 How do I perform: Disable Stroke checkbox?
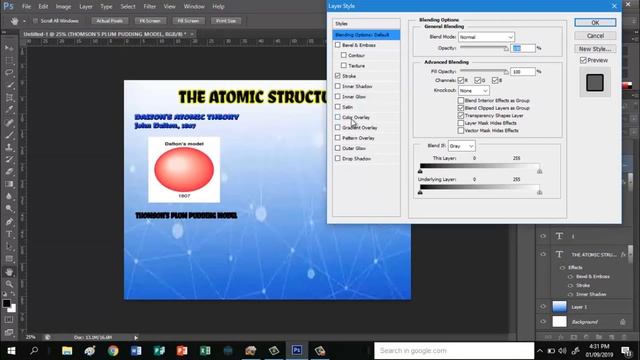click(x=338, y=76)
